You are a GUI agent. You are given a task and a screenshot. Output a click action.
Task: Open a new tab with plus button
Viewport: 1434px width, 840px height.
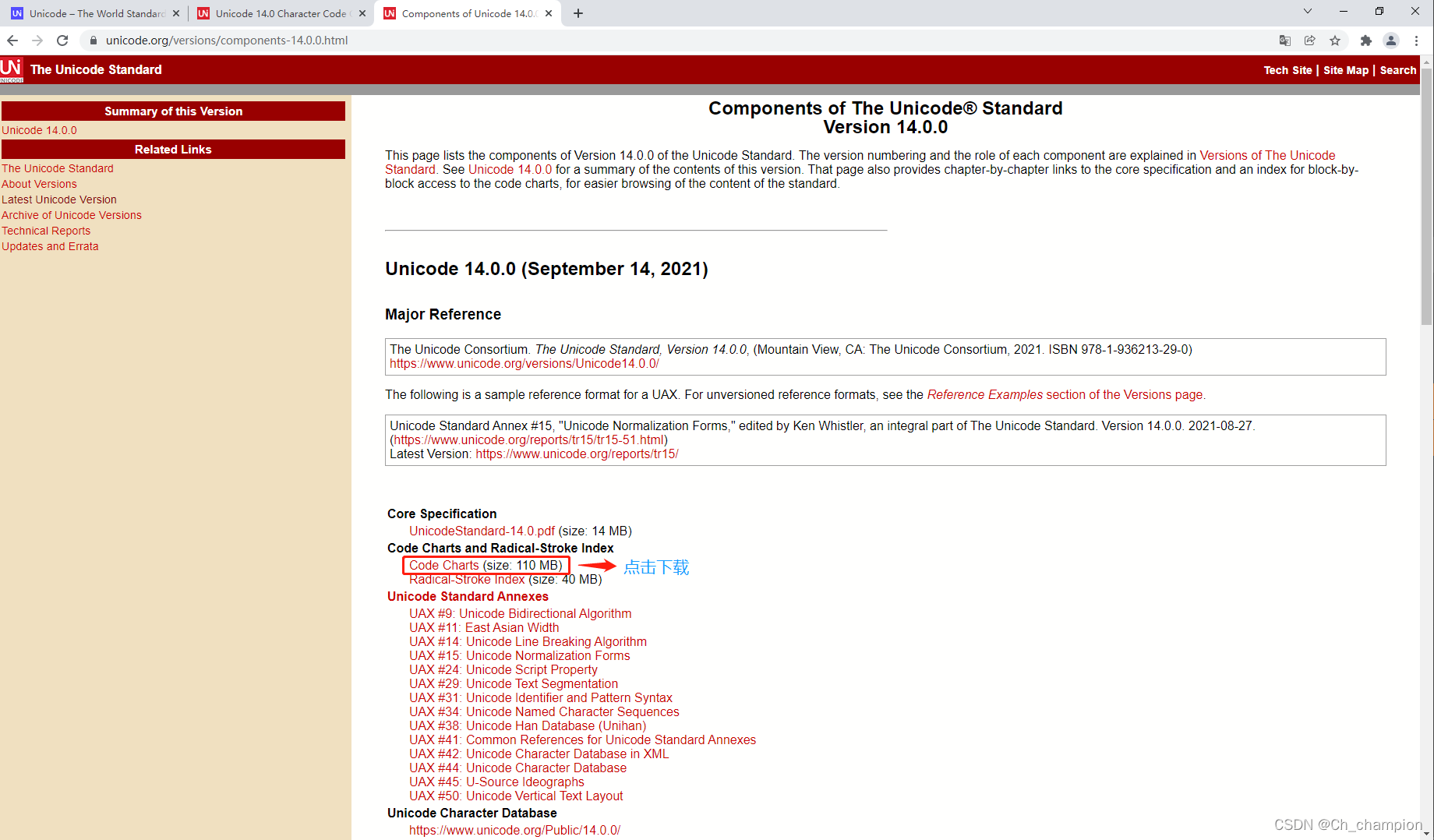pyautogui.click(x=578, y=13)
